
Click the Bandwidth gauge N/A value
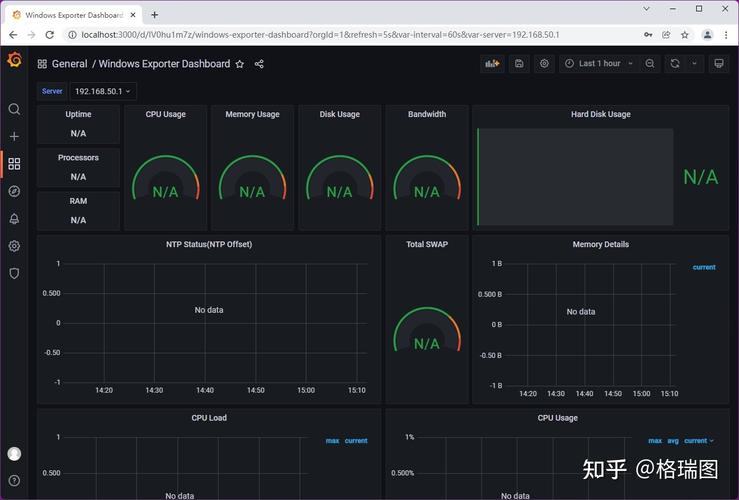pyautogui.click(x=427, y=192)
